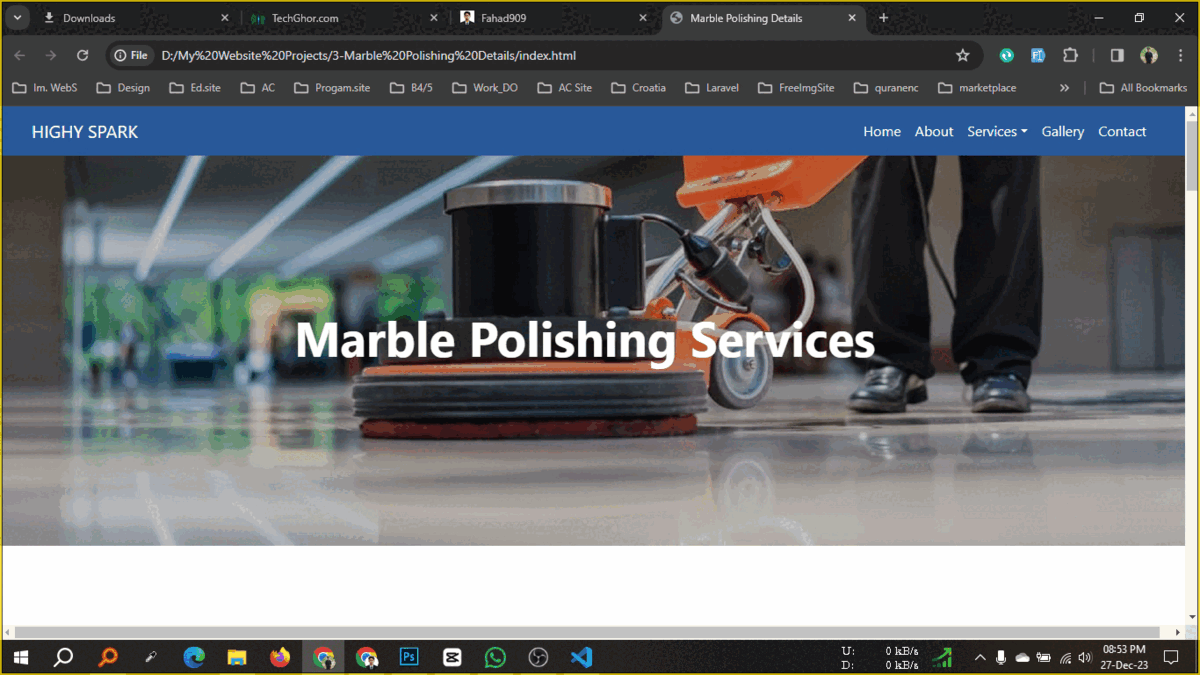
Task: Click the browser back arrow
Action: pyautogui.click(x=20, y=56)
